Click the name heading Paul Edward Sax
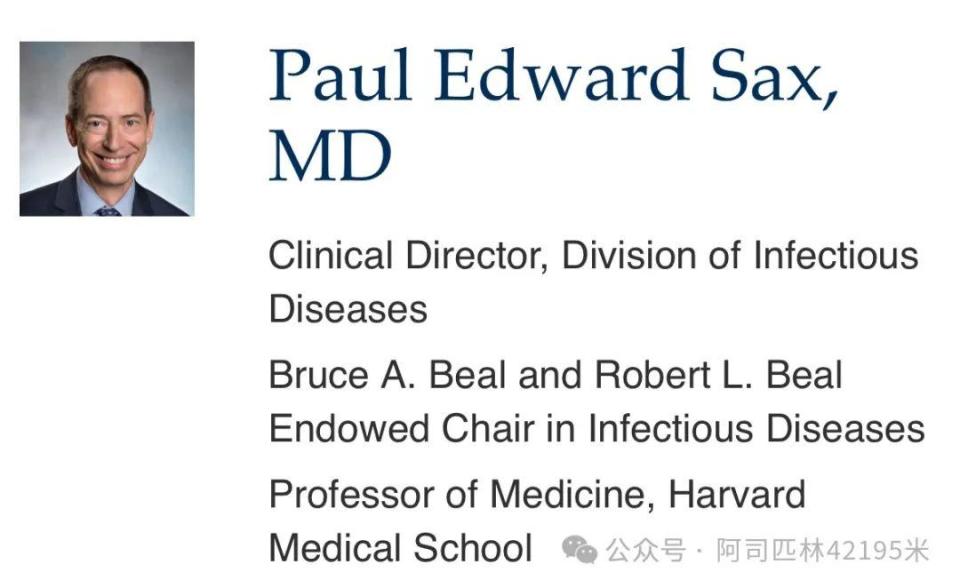 [x=554, y=76]
